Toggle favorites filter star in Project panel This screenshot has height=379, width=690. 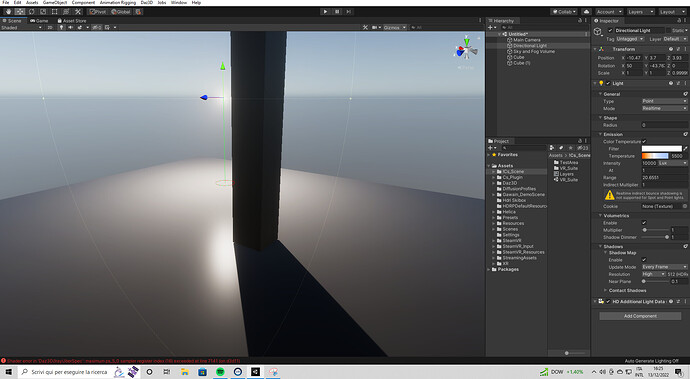pos(571,148)
